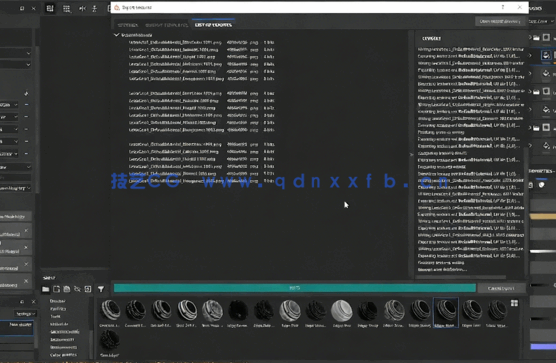Collapse the log panel using splitter arrow
Viewport: 556px width, 363px height.
411,155
